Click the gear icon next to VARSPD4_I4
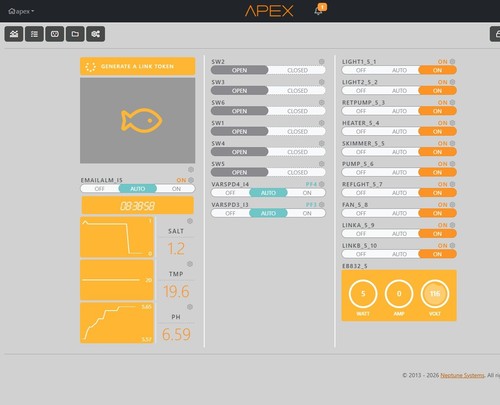This screenshot has height=405, width=500. (x=322, y=184)
